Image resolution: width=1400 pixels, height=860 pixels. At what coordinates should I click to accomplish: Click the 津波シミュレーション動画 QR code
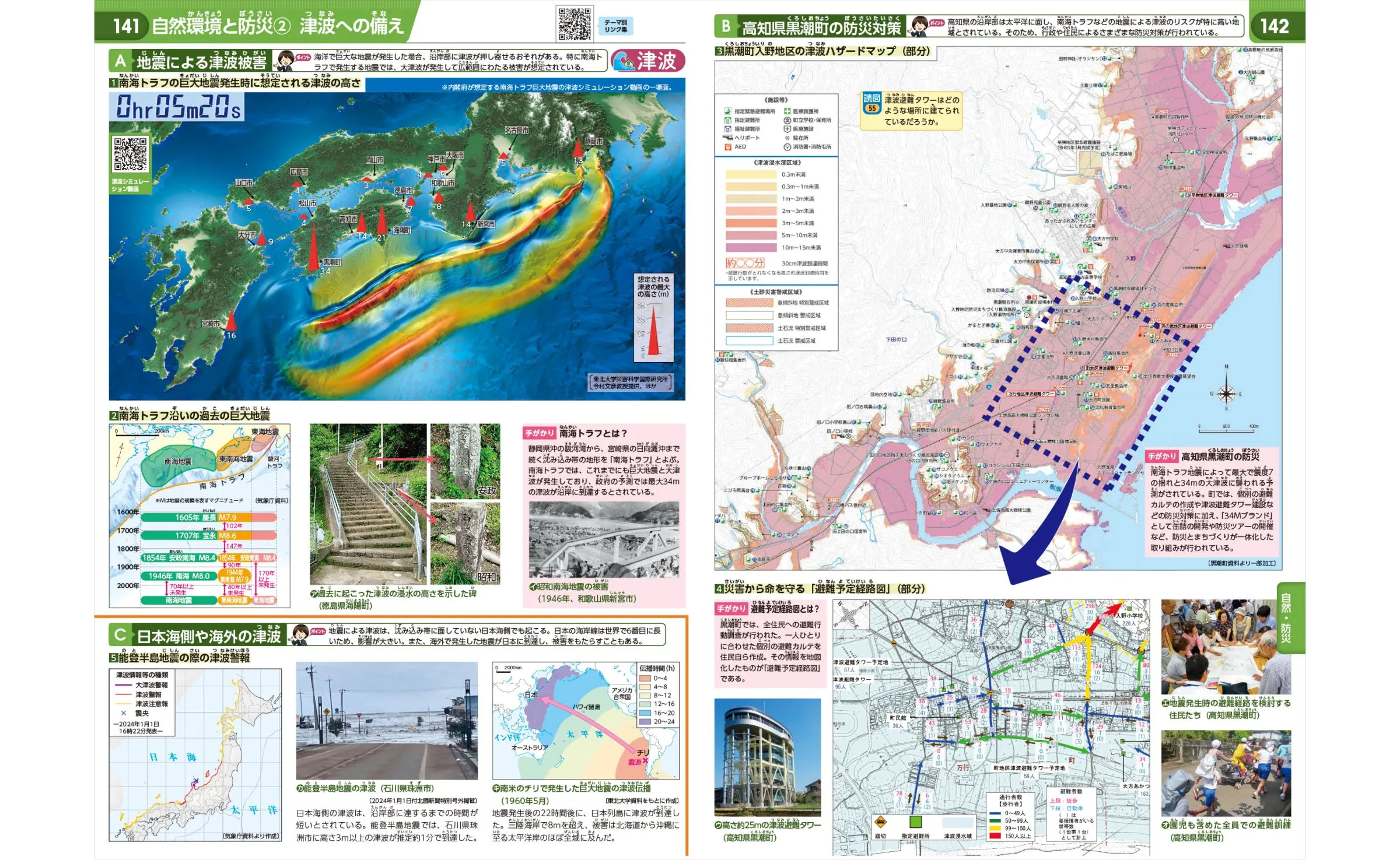(x=130, y=155)
